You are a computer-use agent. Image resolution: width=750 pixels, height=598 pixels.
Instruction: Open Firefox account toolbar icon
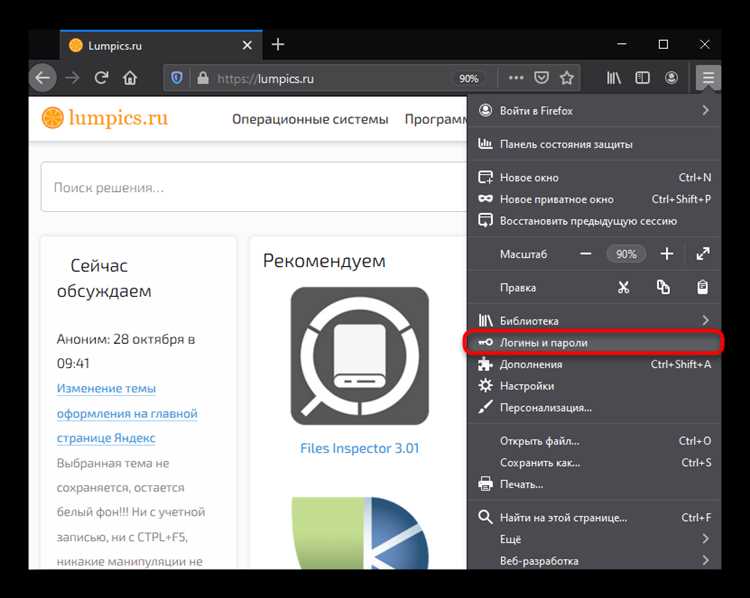point(671,78)
